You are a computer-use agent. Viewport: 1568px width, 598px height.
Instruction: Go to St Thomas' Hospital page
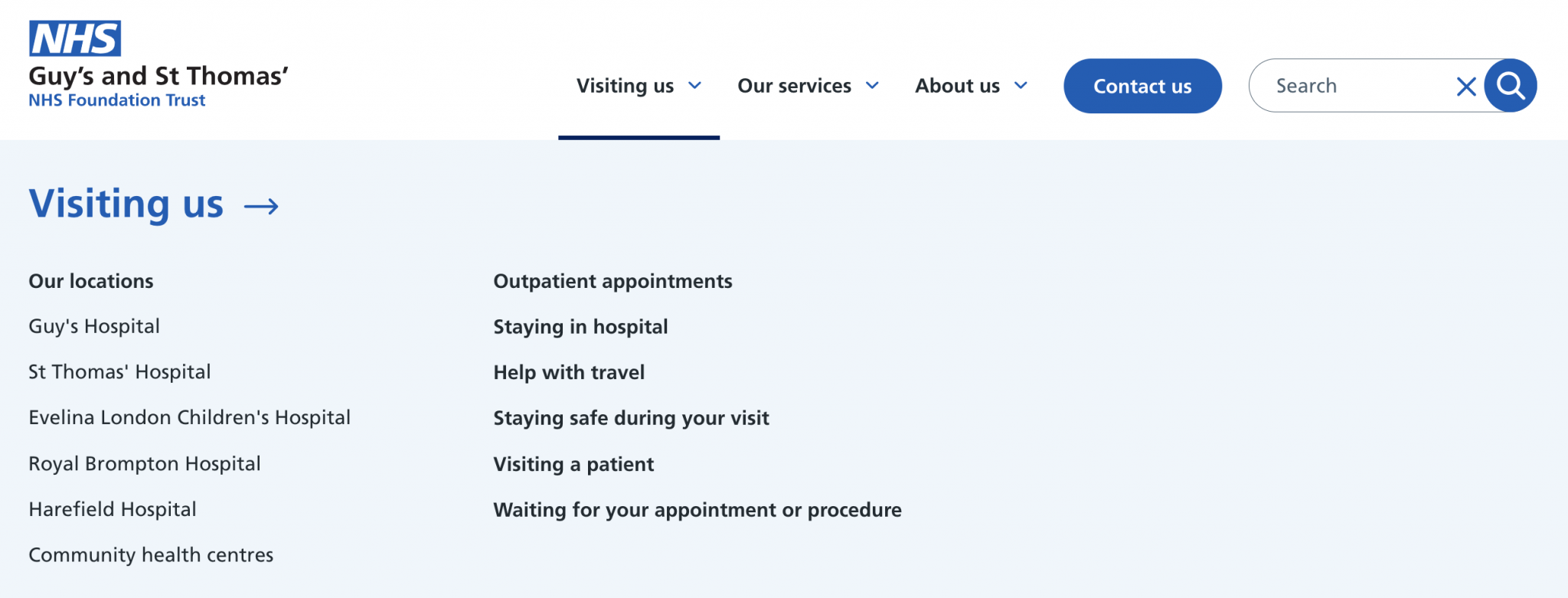pos(119,372)
